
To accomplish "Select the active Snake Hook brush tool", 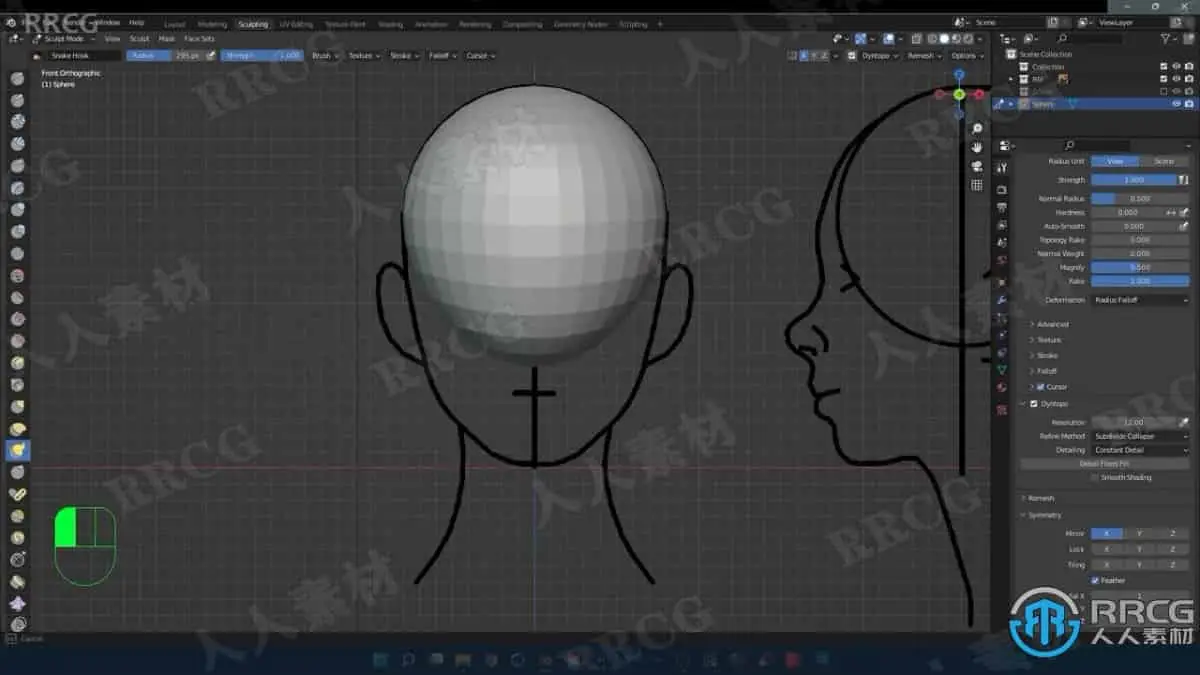I will point(17,451).
